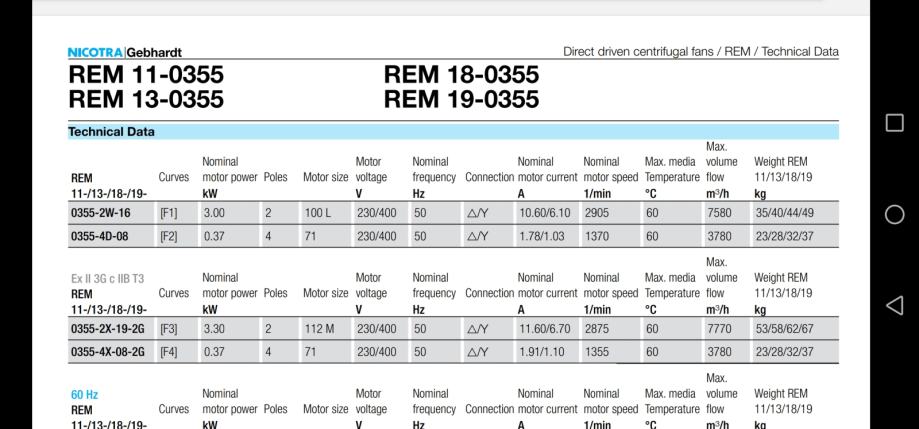The image size is (919, 429).
Task: Select curve reference [F4]
Action: pos(168,352)
